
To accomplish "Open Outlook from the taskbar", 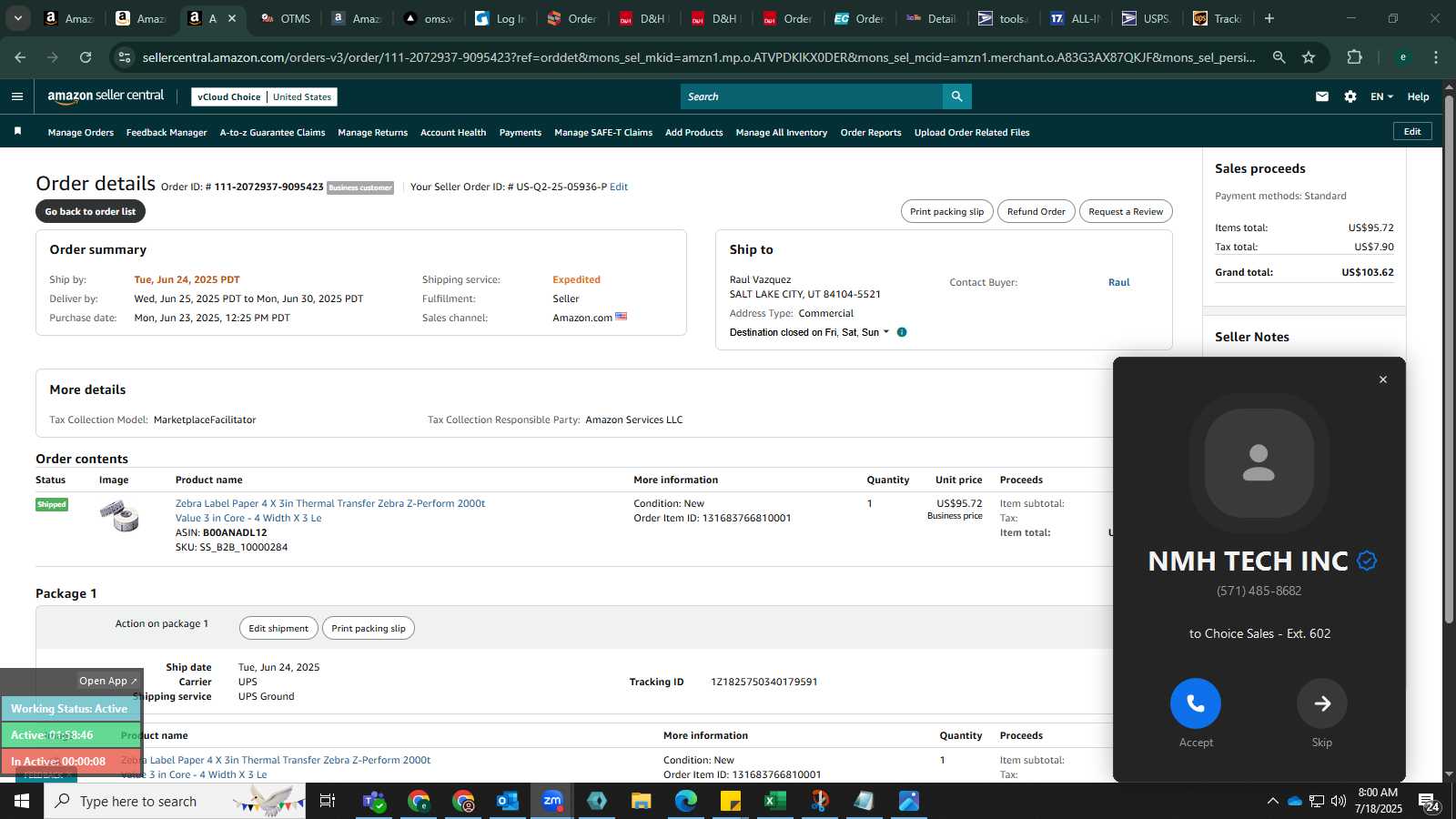I will tap(507, 801).
